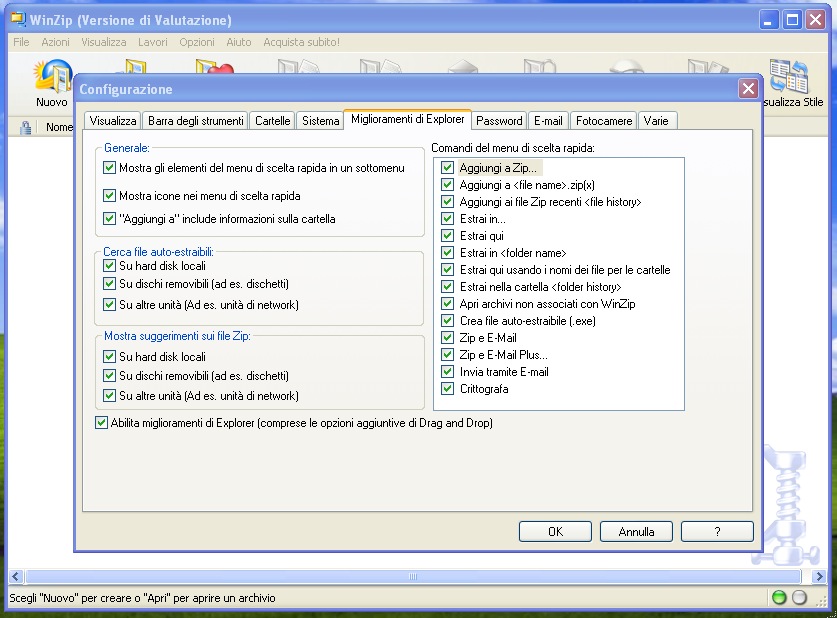Click the '?' help button
Viewport: 837px width, 618px height.
pyautogui.click(x=717, y=532)
